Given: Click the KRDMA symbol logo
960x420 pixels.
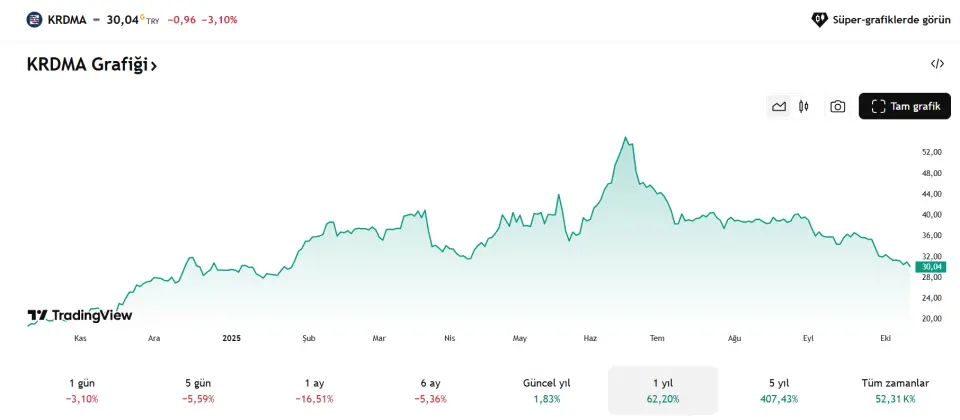Looking at the screenshot, I should pyautogui.click(x=35, y=19).
